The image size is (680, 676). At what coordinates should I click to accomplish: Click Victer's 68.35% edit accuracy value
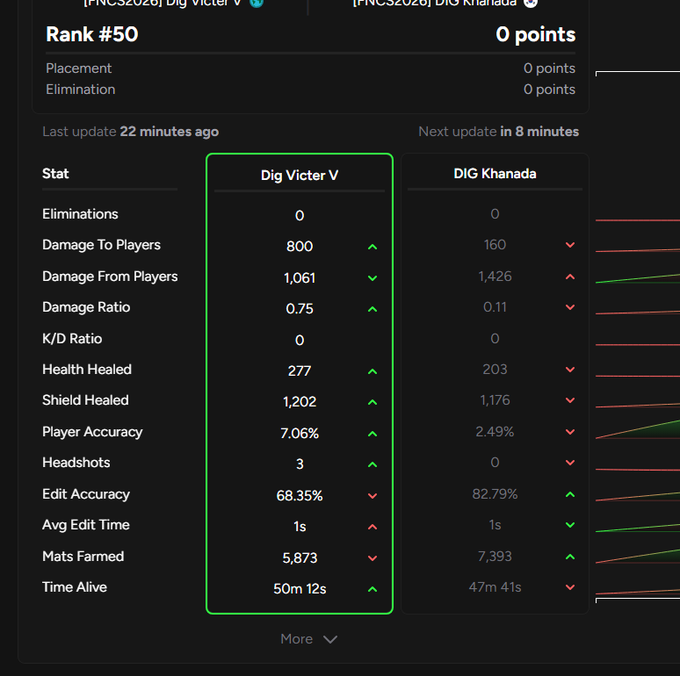(x=299, y=496)
